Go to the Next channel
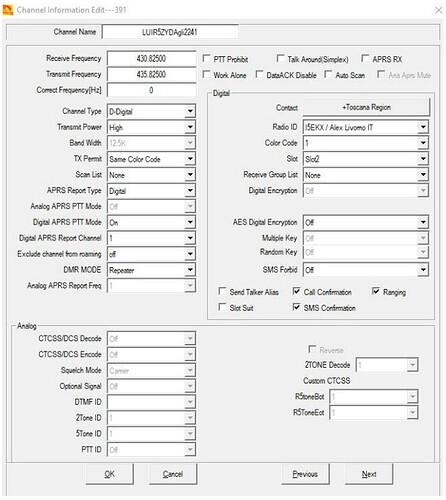Image resolution: width=446 pixels, height=500 pixels. coord(369,474)
